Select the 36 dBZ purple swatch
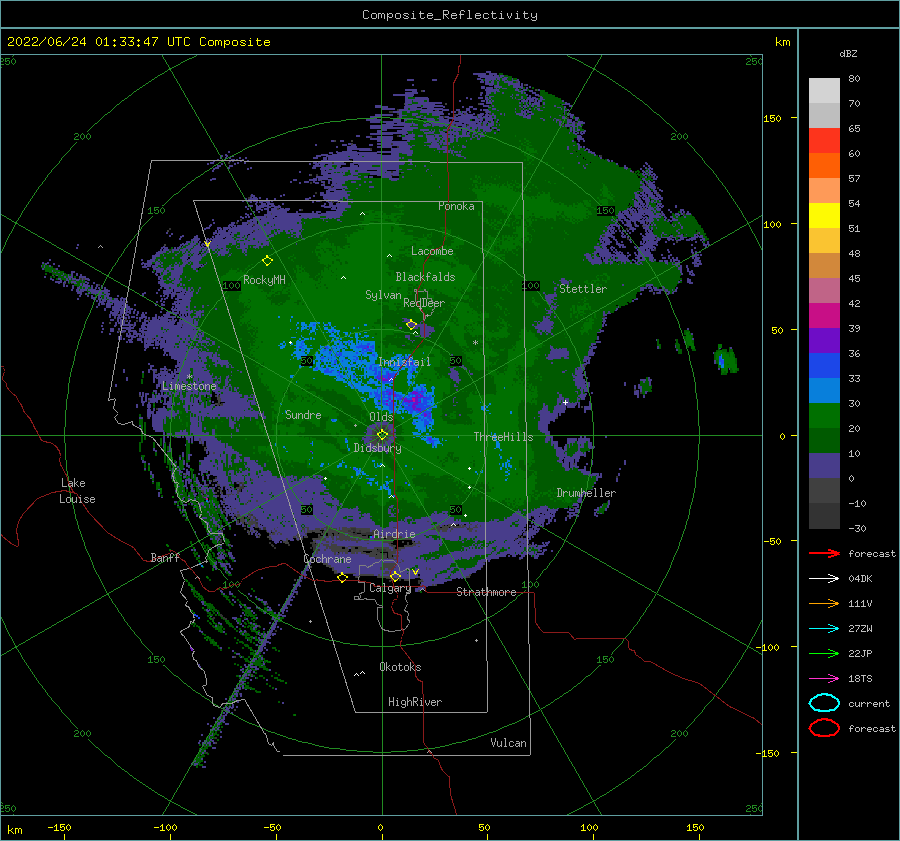 [x=824, y=340]
